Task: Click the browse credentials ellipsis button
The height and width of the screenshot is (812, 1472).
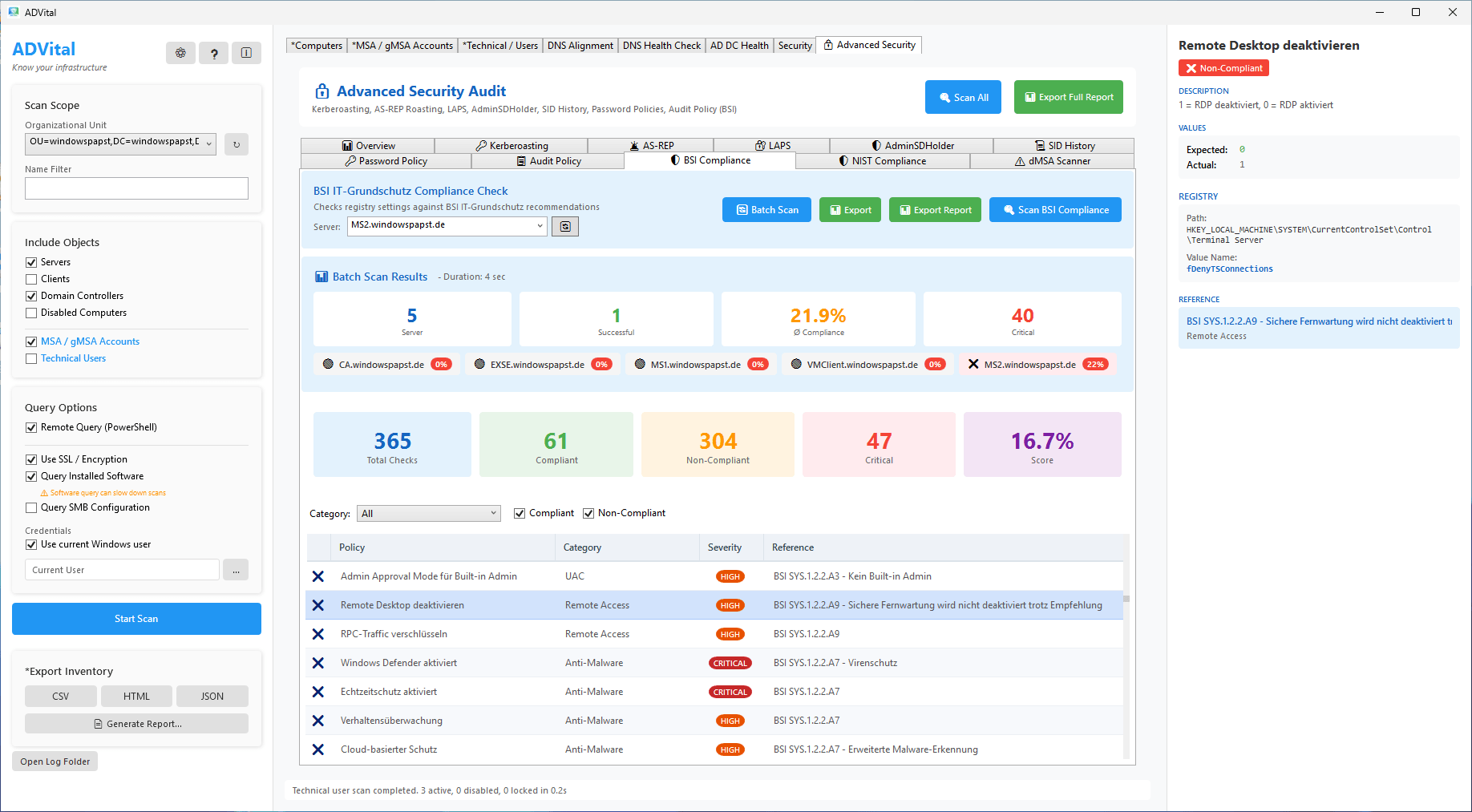Action: [x=236, y=570]
